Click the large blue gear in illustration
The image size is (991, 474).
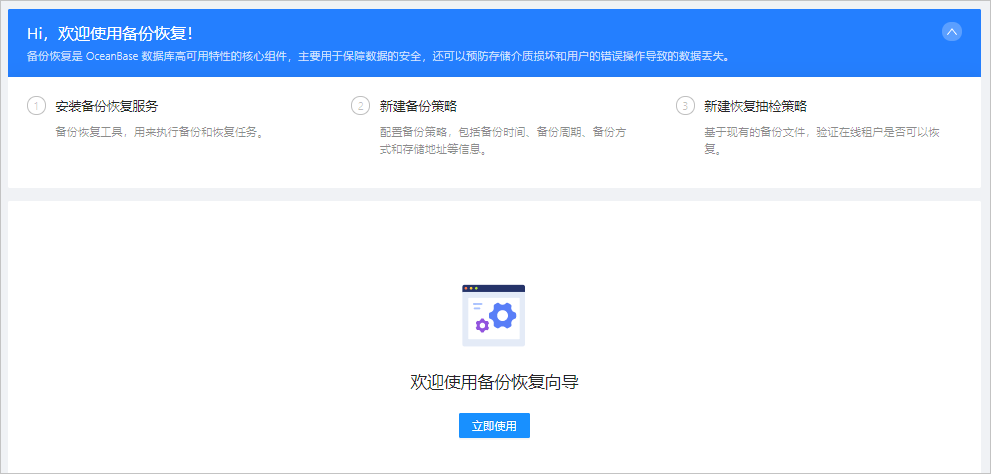click(502, 315)
